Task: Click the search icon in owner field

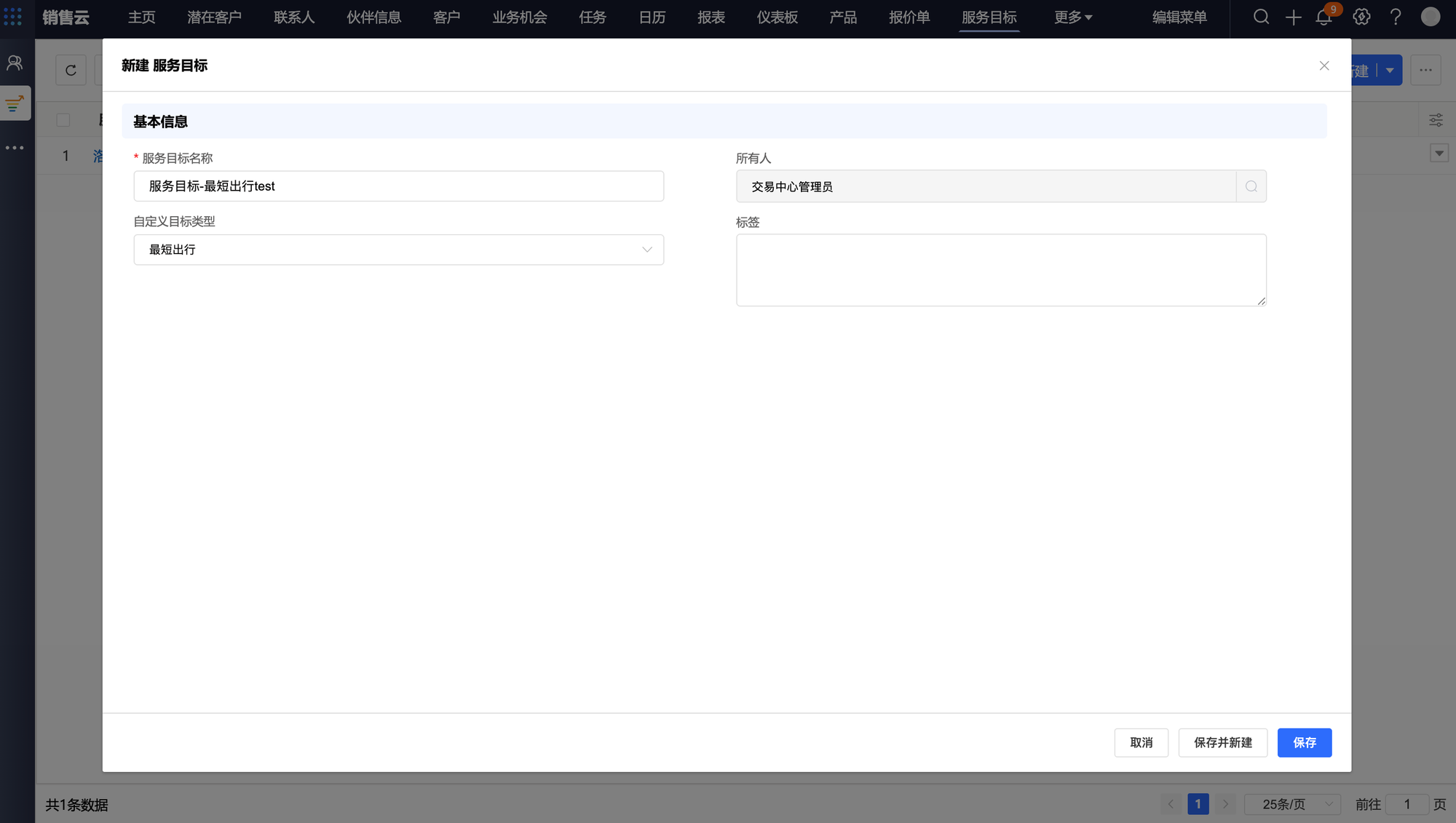Action: coord(1251,187)
